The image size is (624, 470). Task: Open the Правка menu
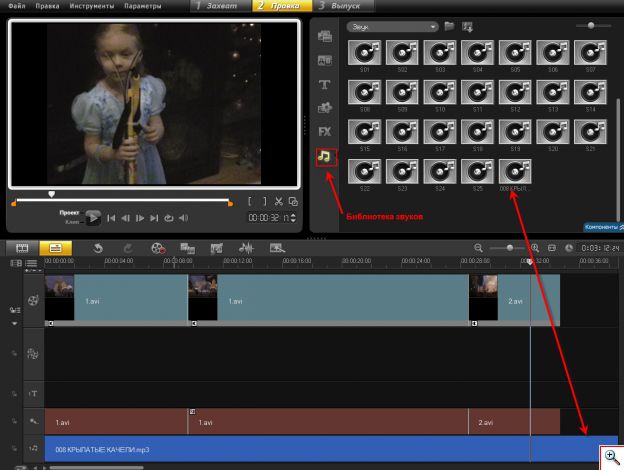47,6
